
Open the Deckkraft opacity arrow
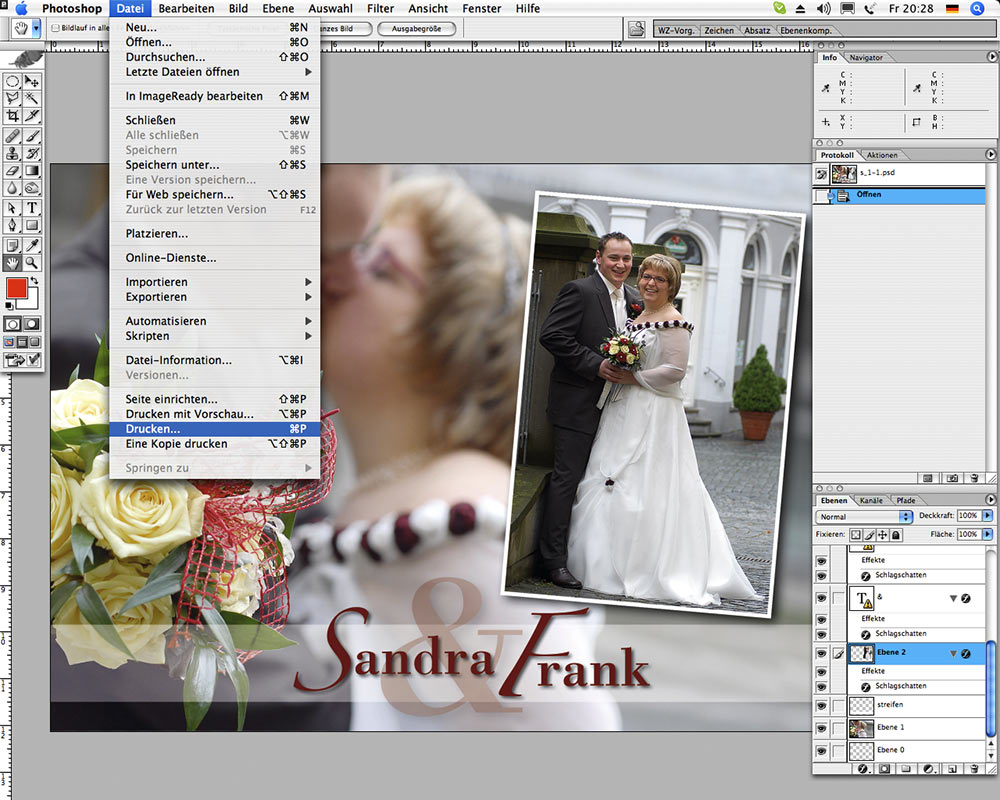[x=988, y=516]
